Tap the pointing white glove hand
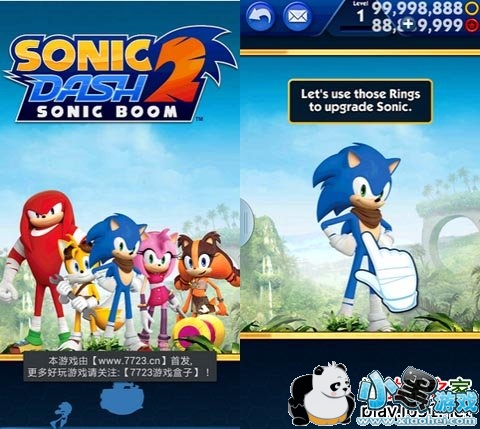Viewport: 480px width, 429px height. click(387, 272)
